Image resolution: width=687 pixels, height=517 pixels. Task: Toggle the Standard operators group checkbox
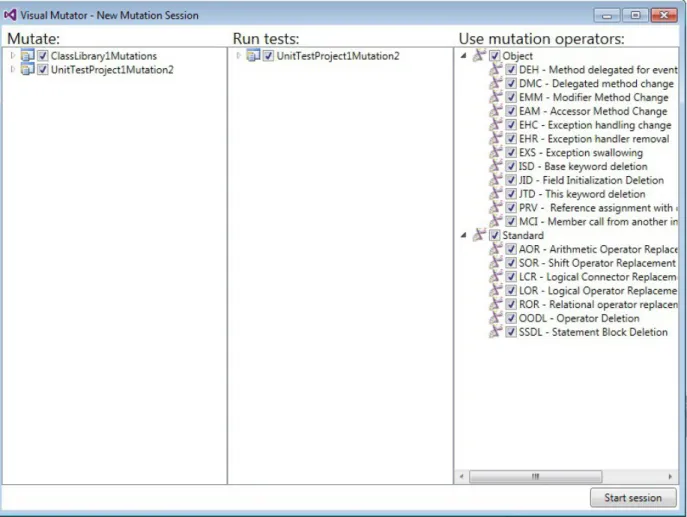tap(494, 235)
